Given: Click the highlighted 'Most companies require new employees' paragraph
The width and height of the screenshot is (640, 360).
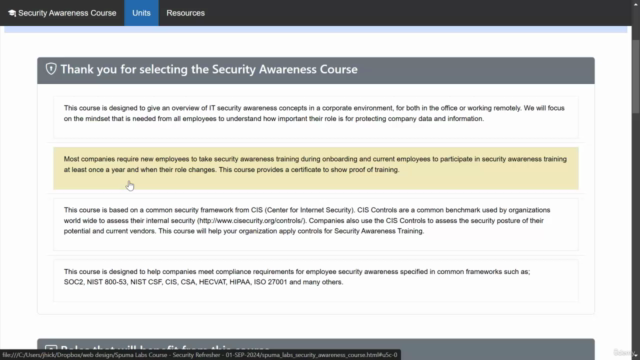Looking at the screenshot, I should coord(316,168).
